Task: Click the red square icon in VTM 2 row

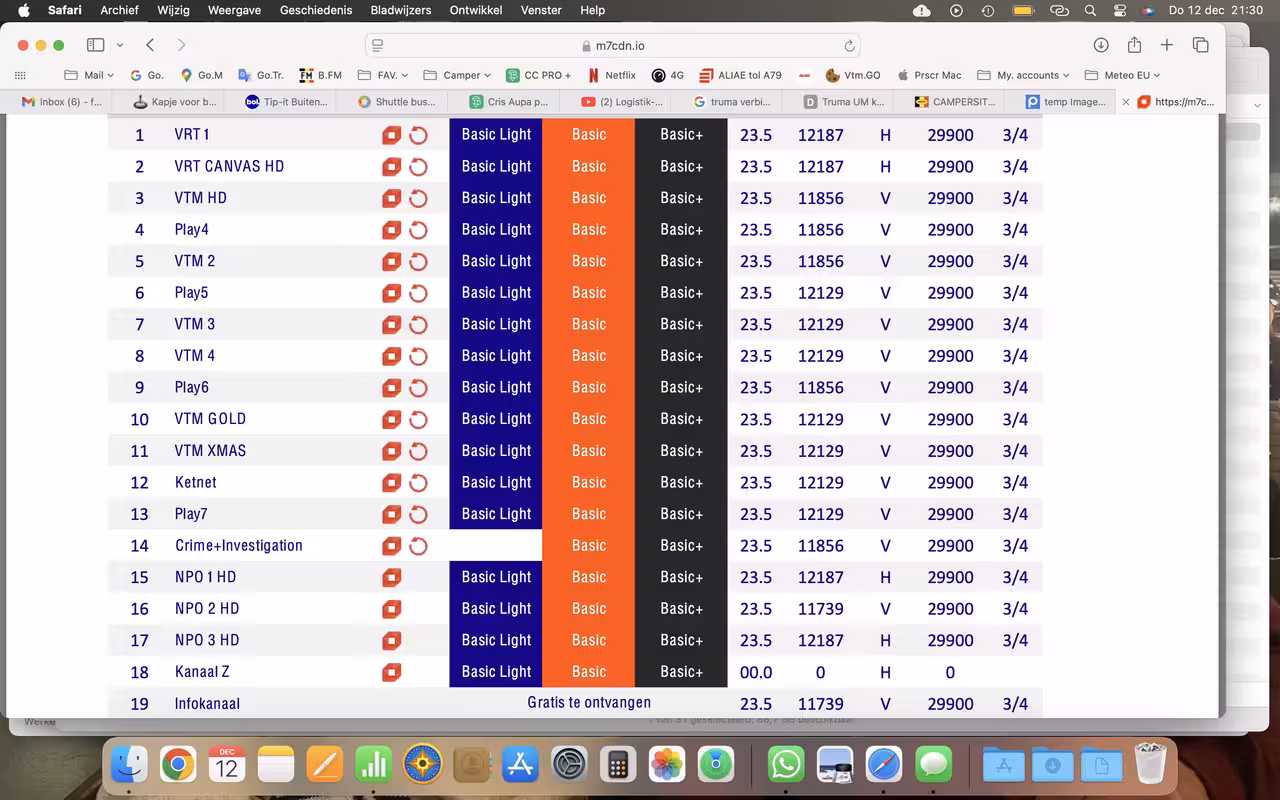Action: point(392,261)
